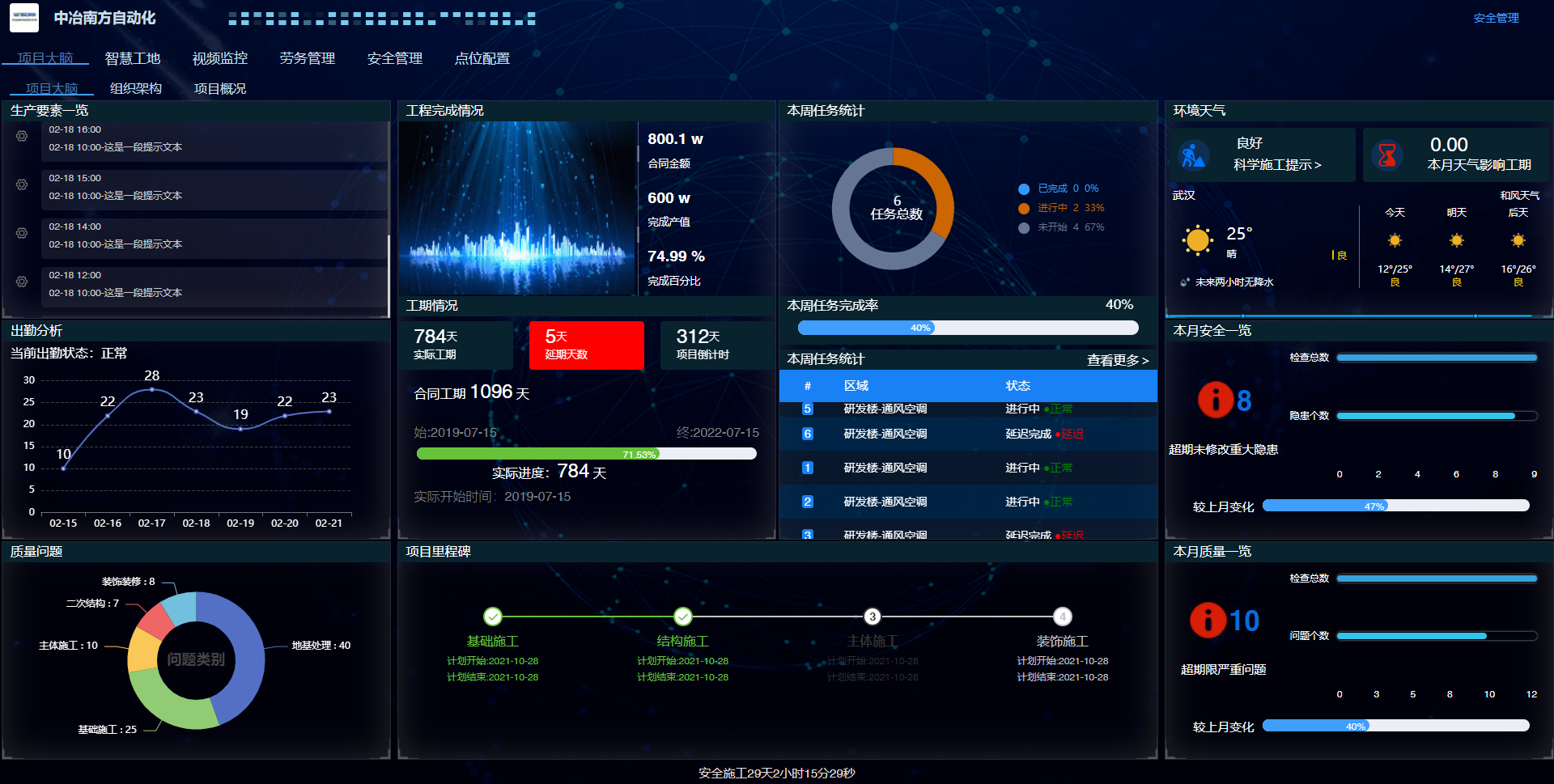Click the large sun icon for Wuhan
This screenshot has height=784, width=1554.
[x=1197, y=240]
